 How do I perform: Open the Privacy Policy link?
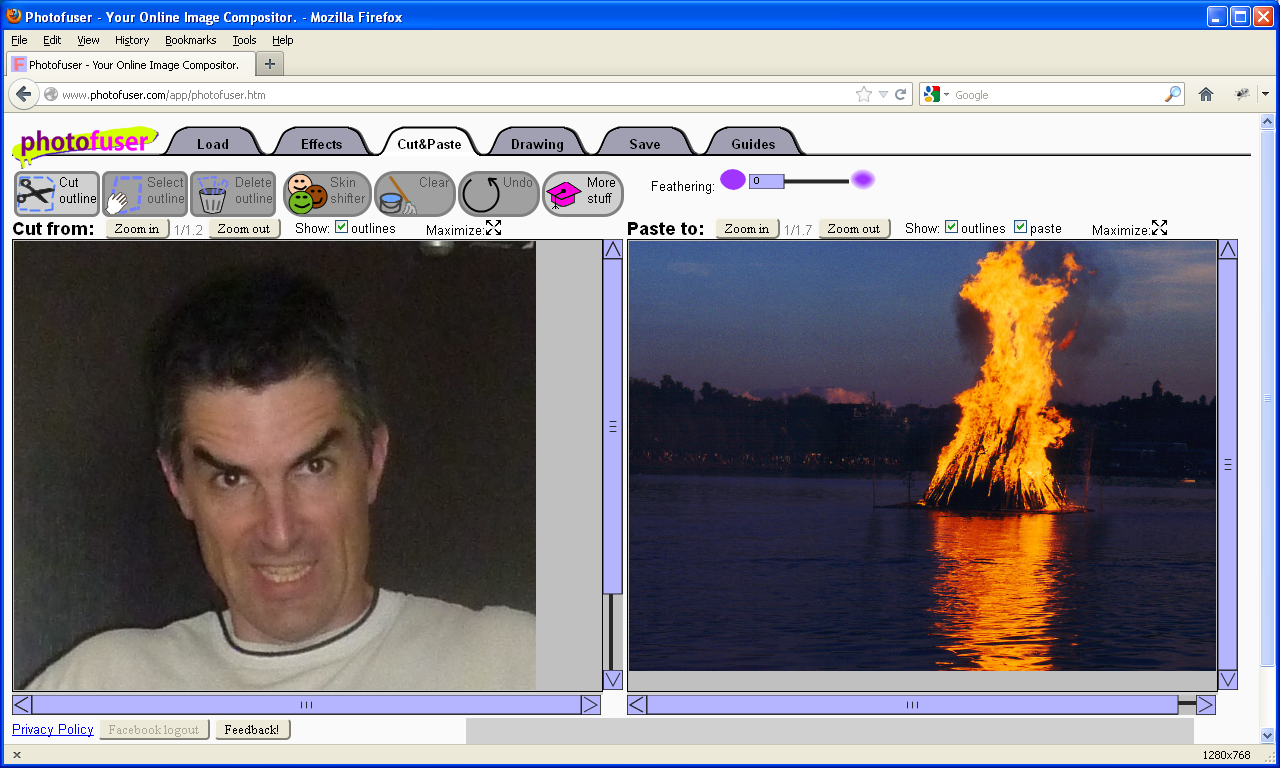tap(53, 729)
